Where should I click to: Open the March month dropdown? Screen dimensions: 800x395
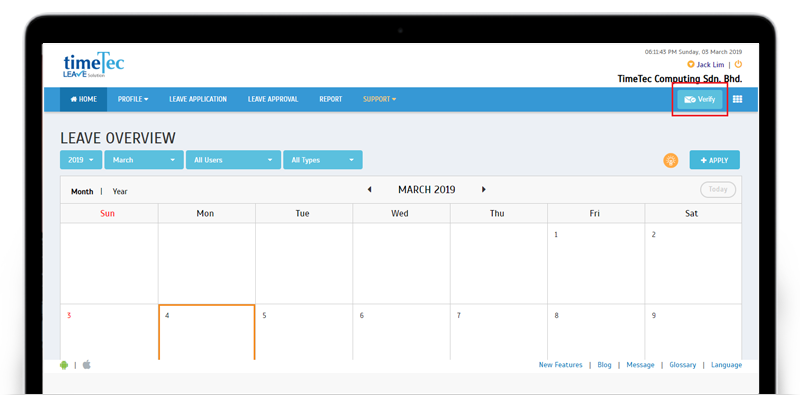144,160
